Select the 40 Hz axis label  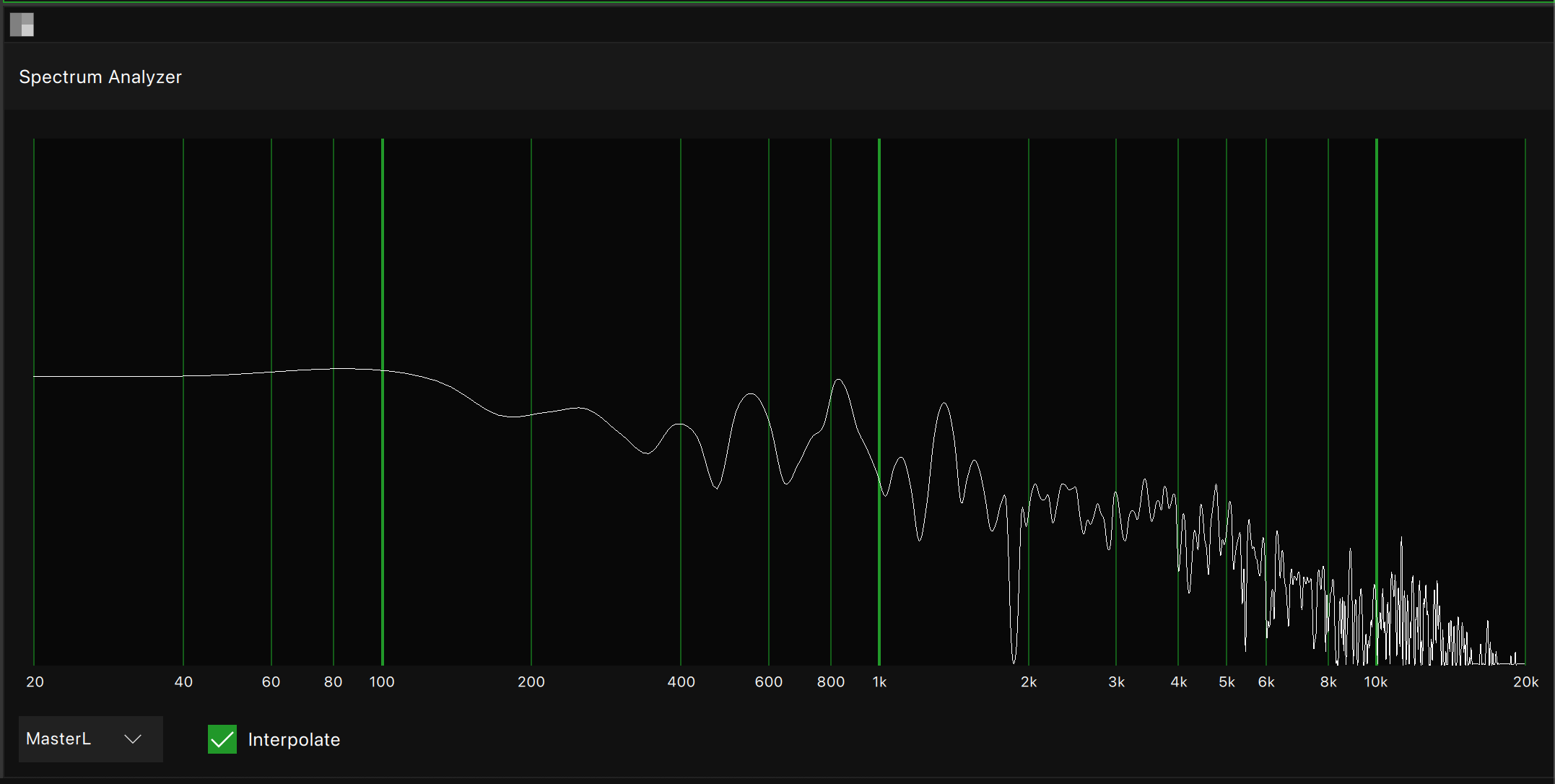tap(184, 681)
